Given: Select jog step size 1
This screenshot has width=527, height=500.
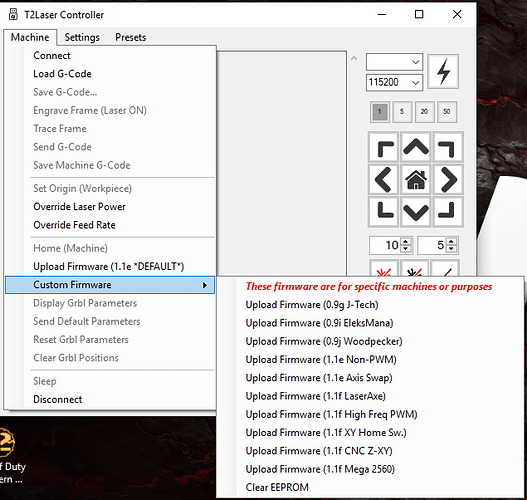Looking at the screenshot, I should pos(380,112).
